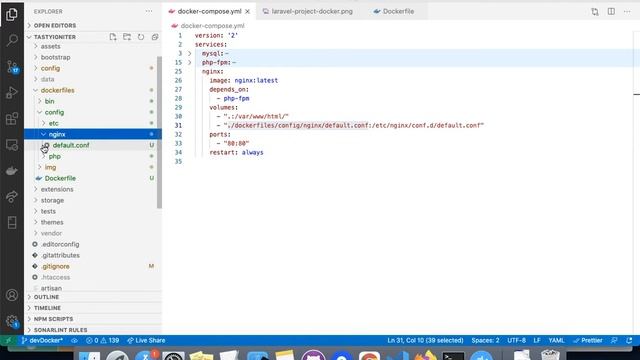The width and height of the screenshot is (640, 360).
Task: Click New File icon in explorer header
Action: pos(113,37)
